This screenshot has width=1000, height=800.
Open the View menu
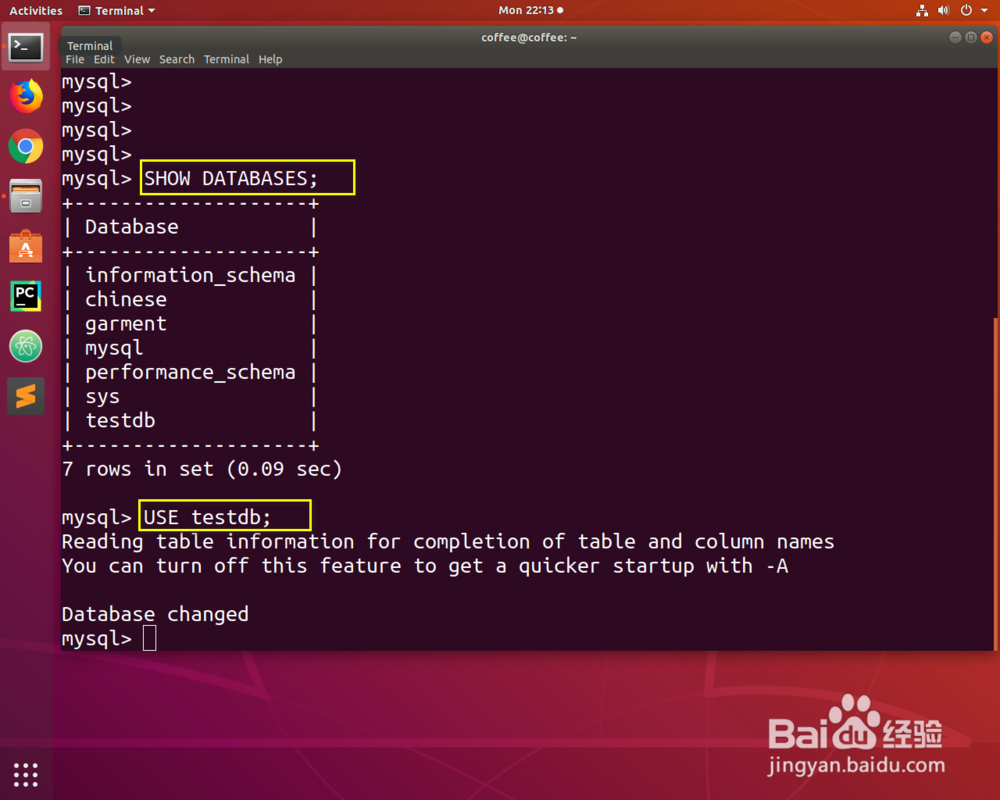pos(137,59)
